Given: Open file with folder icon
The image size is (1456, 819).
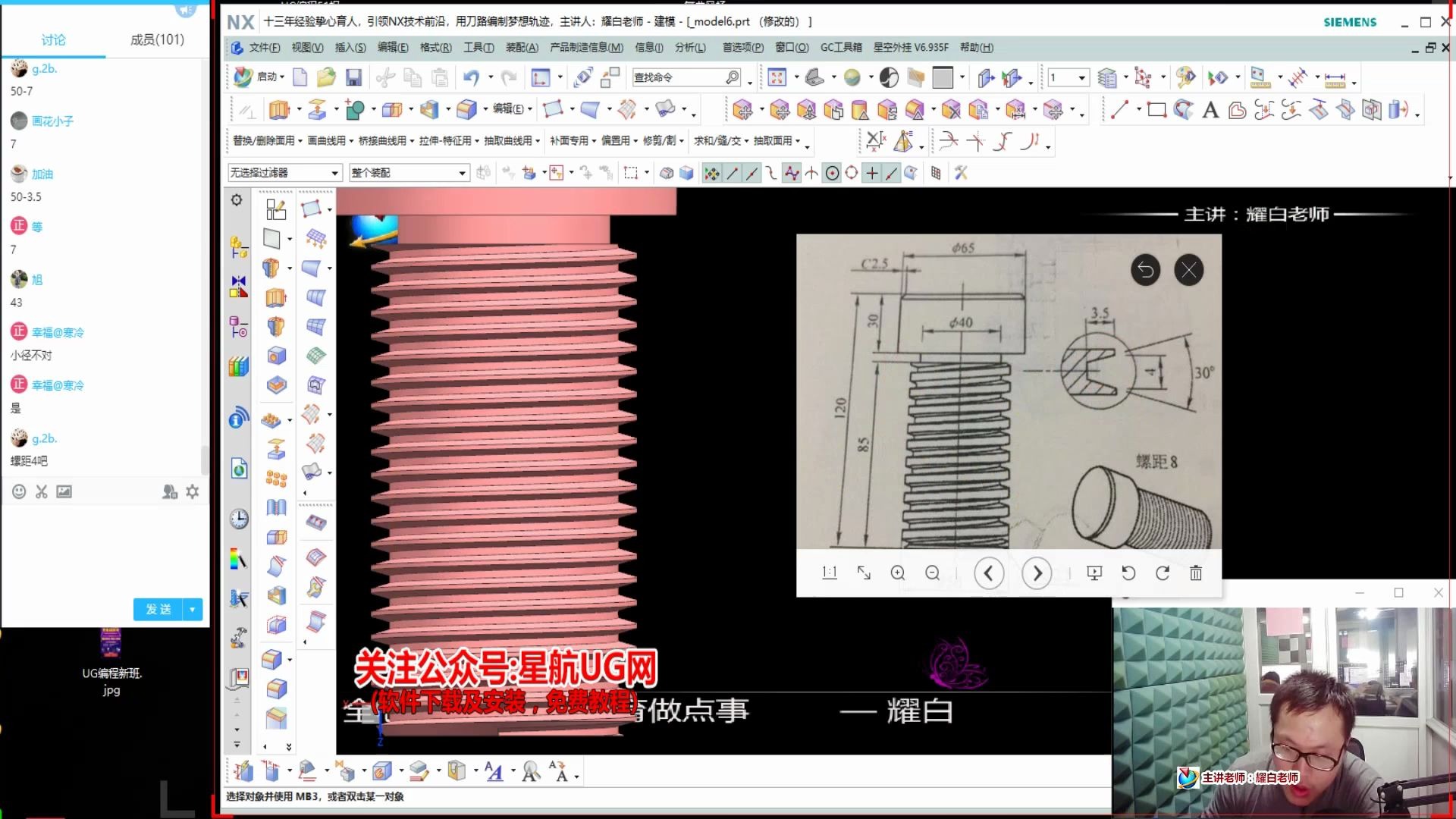Looking at the screenshot, I should tap(326, 77).
